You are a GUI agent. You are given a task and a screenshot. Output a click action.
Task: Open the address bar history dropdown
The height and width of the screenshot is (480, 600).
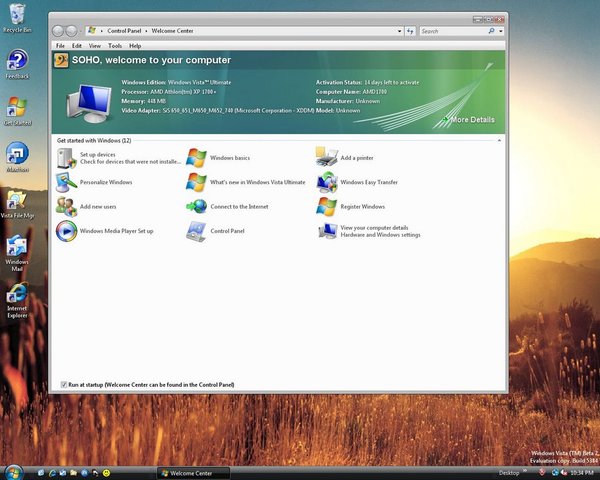click(x=399, y=31)
